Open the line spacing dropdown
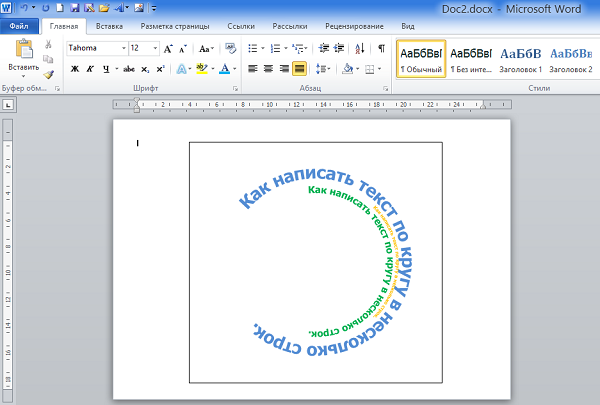This screenshot has width=600, height=405. tap(323, 69)
